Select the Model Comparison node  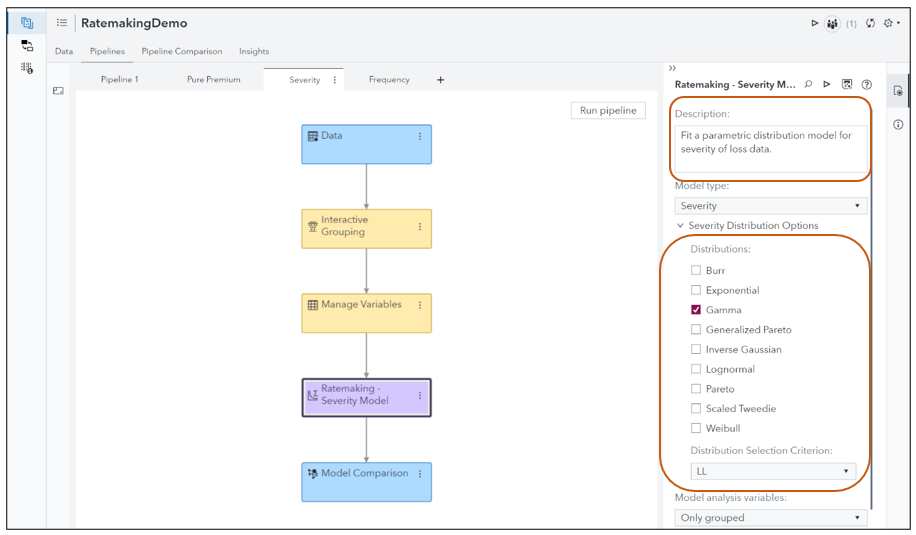point(366,474)
